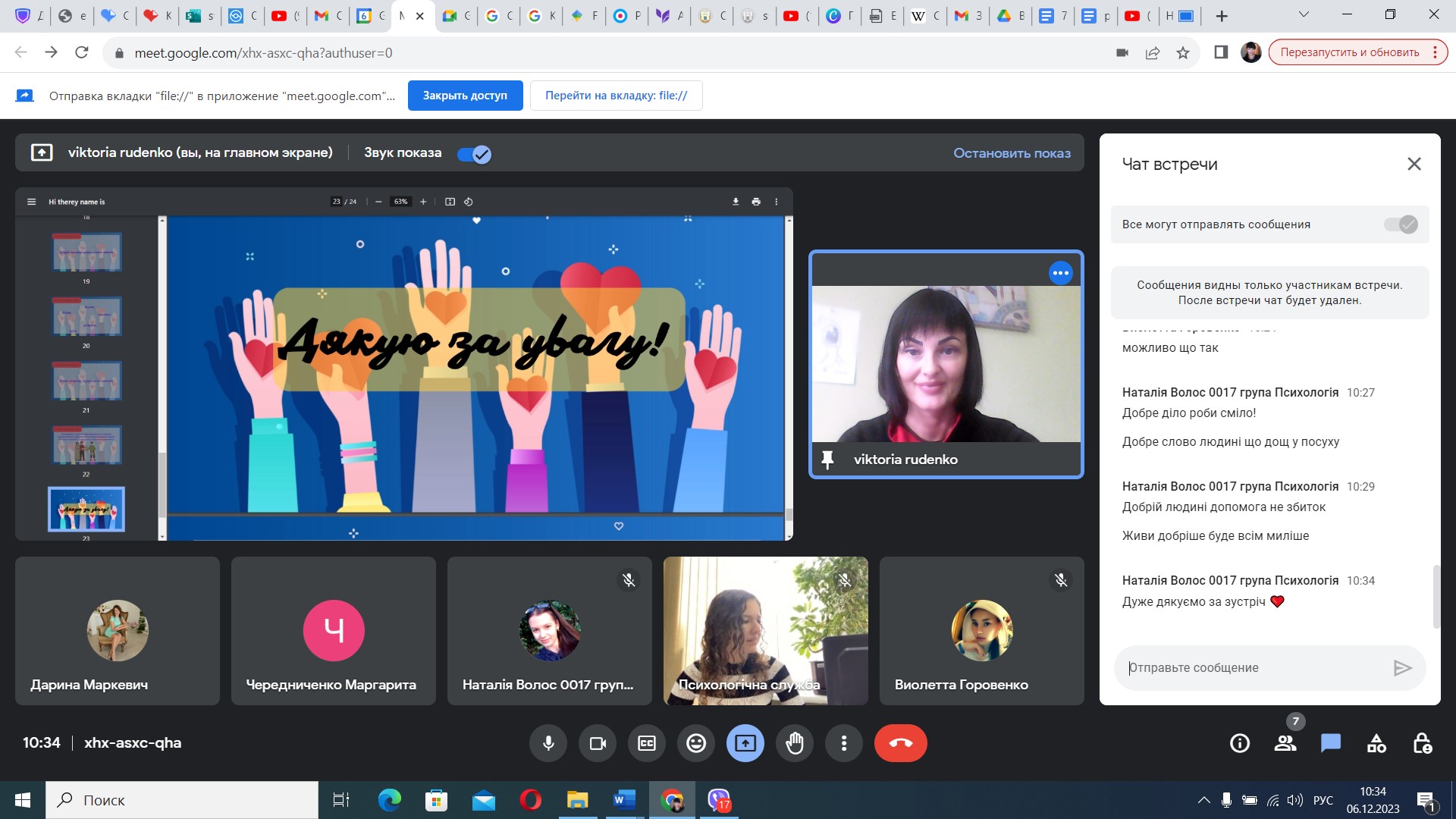This screenshot has height=819, width=1456.
Task: Raise hand in the meeting
Action: point(795,743)
